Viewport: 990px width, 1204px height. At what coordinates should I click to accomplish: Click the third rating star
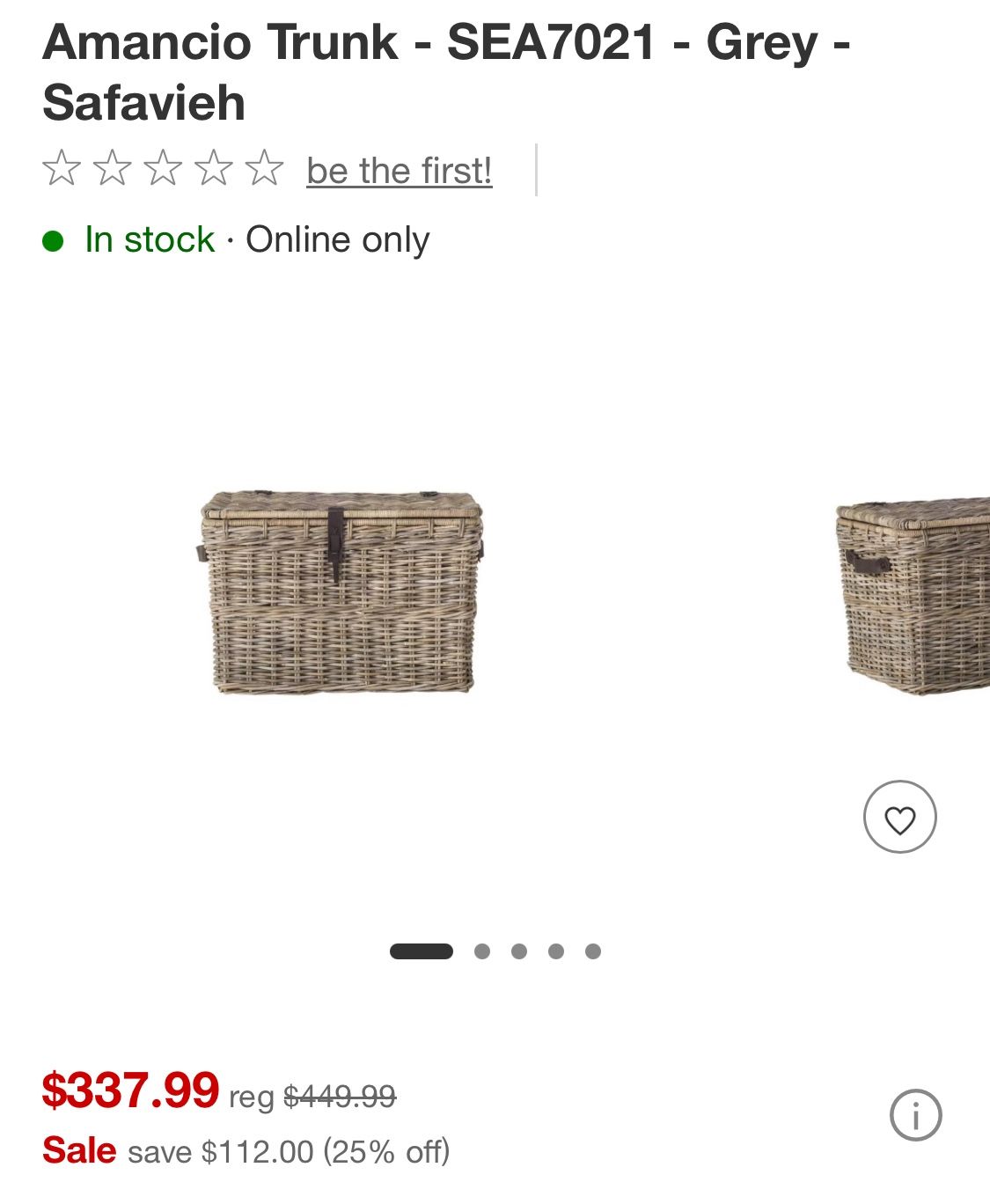164,168
